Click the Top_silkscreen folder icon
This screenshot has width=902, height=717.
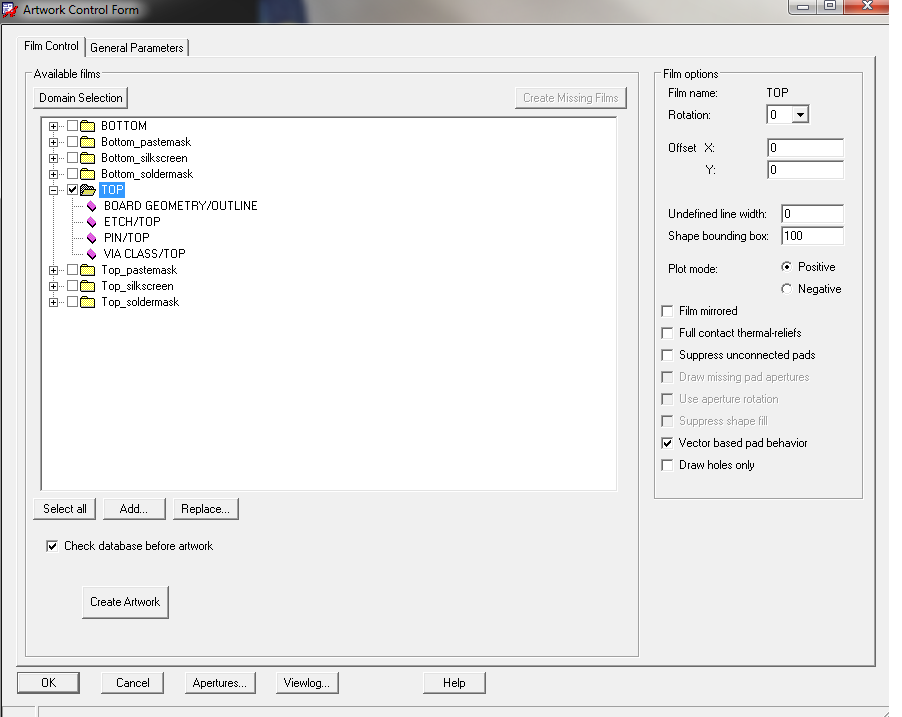87,286
